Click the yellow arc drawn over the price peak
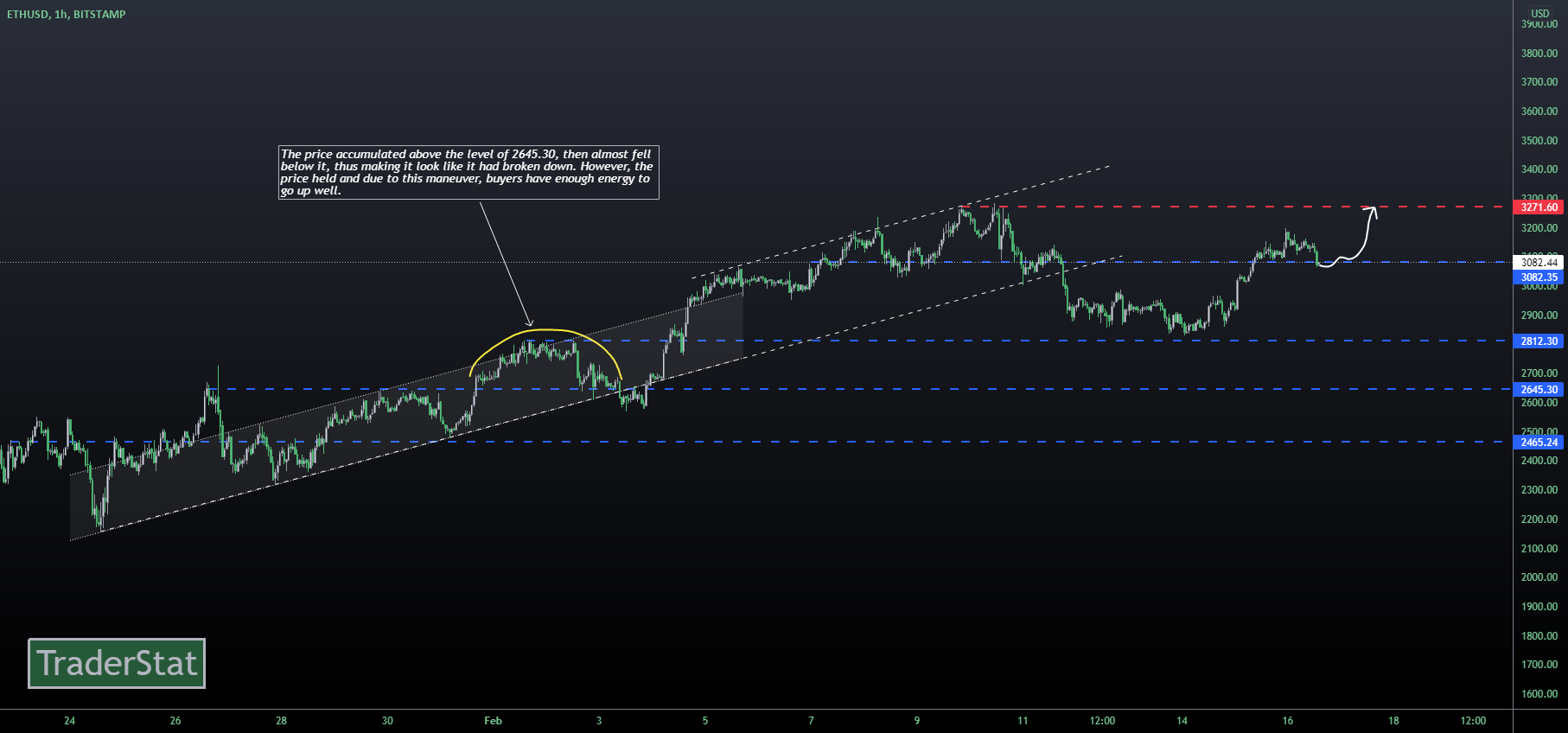Image resolution: width=1568 pixels, height=733 pixels. (x=545, y=330)
